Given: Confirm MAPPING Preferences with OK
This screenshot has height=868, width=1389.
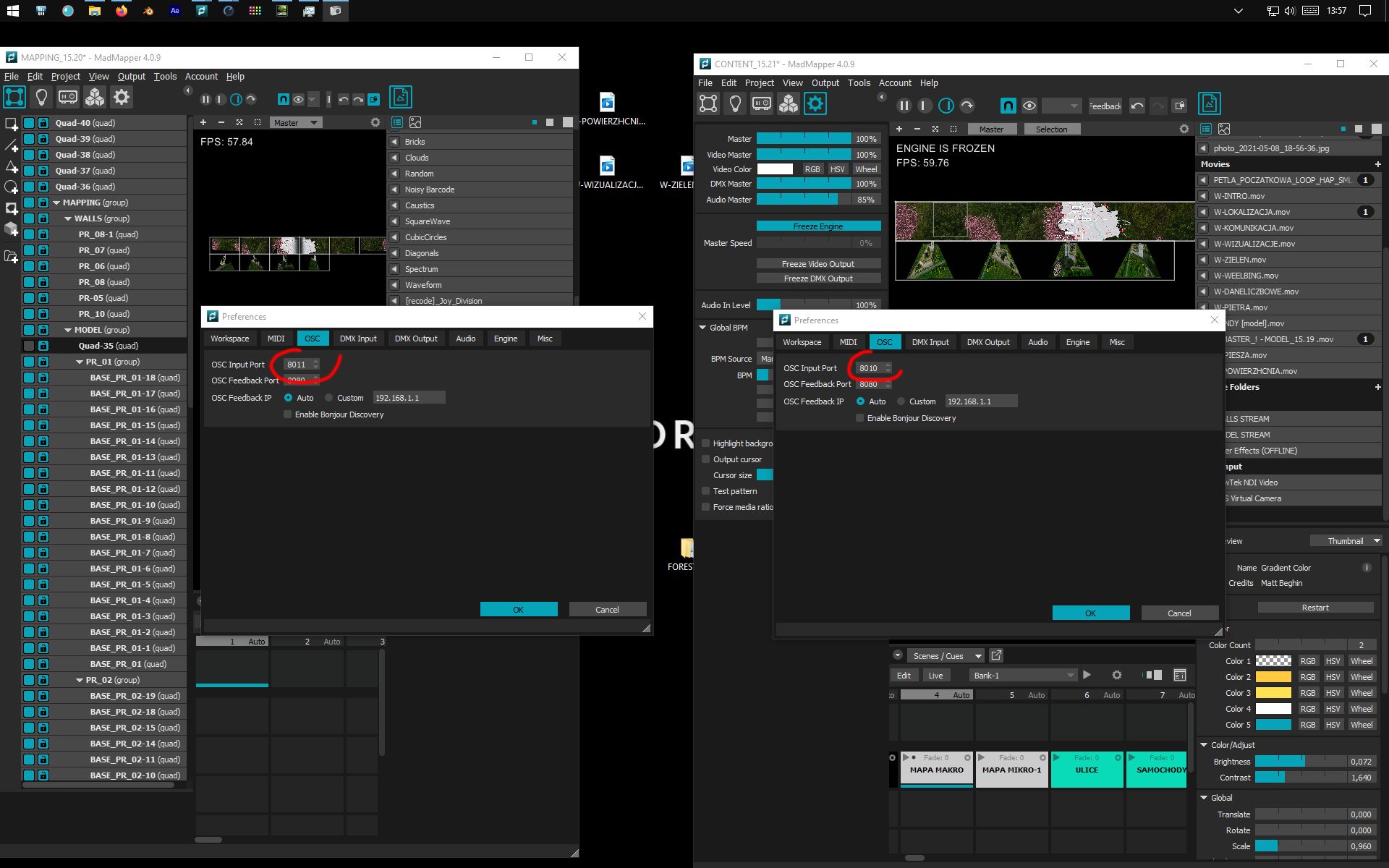Looking at the screenshot, I should click(519, 609).
